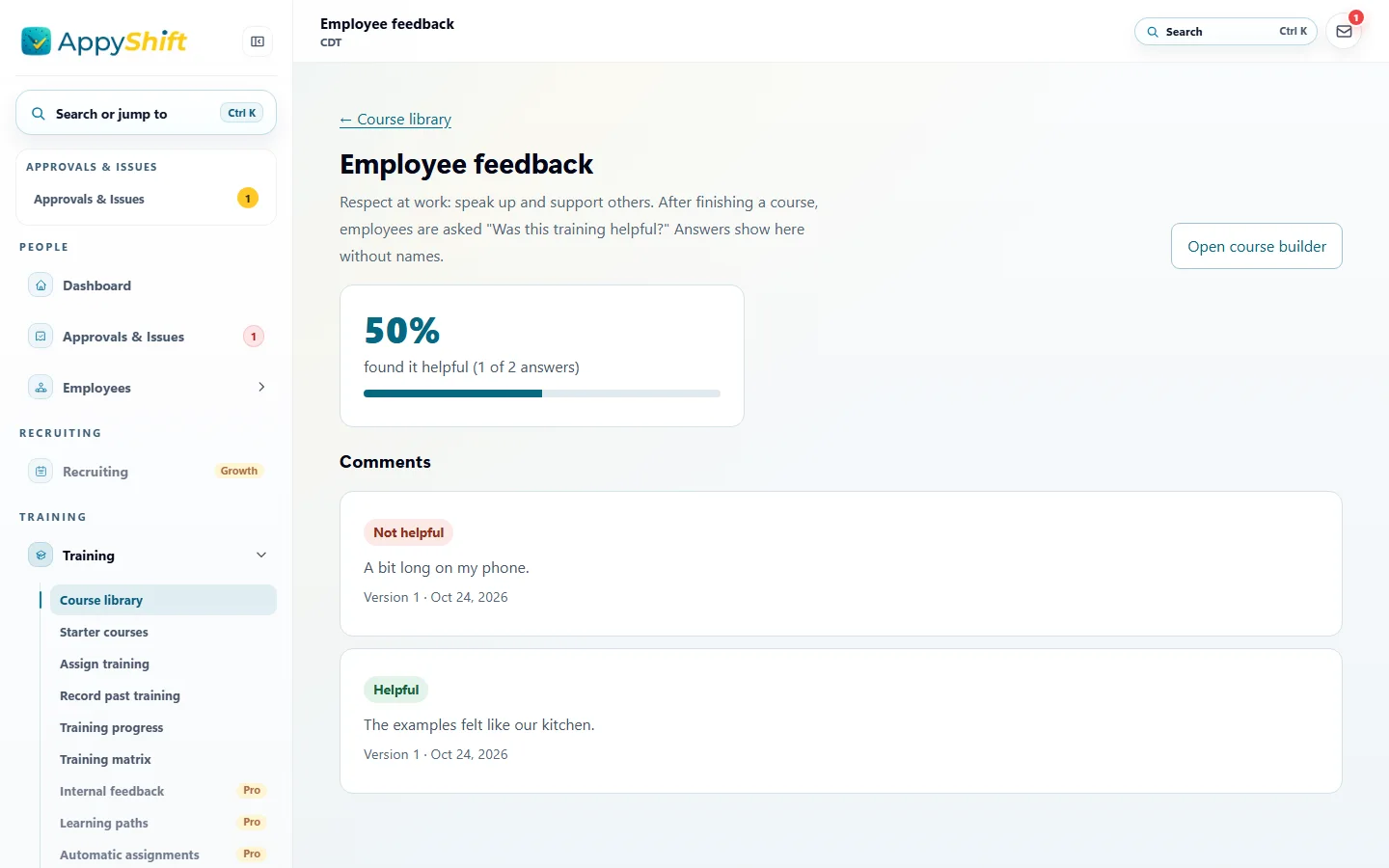Click 'found it helpful (1 of 2 answers)'
Image resolution: width=1389 pixels, height=868 pixels.
coord(472,367)
